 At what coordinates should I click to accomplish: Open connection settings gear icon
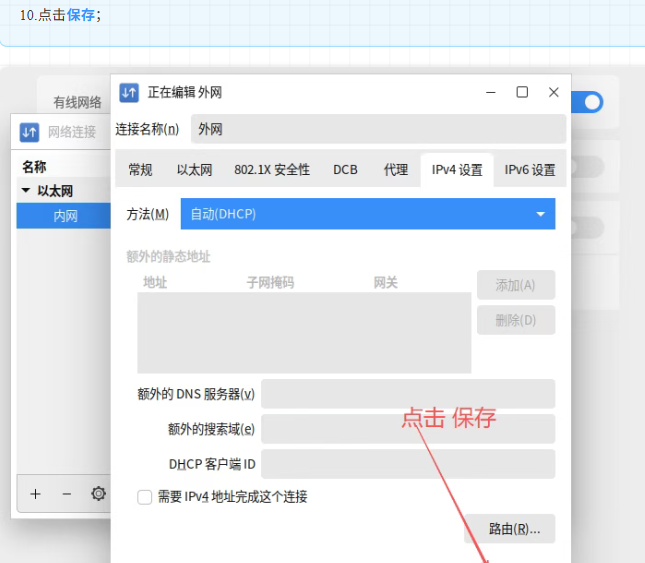coord(98,494)
